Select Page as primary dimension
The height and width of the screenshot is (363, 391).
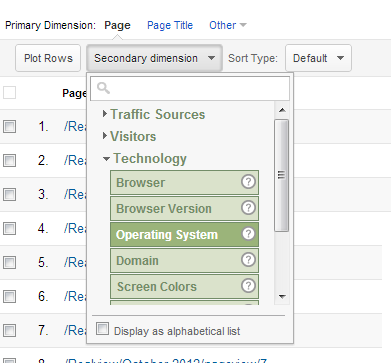pyautogui.click(x=117, y=25)
